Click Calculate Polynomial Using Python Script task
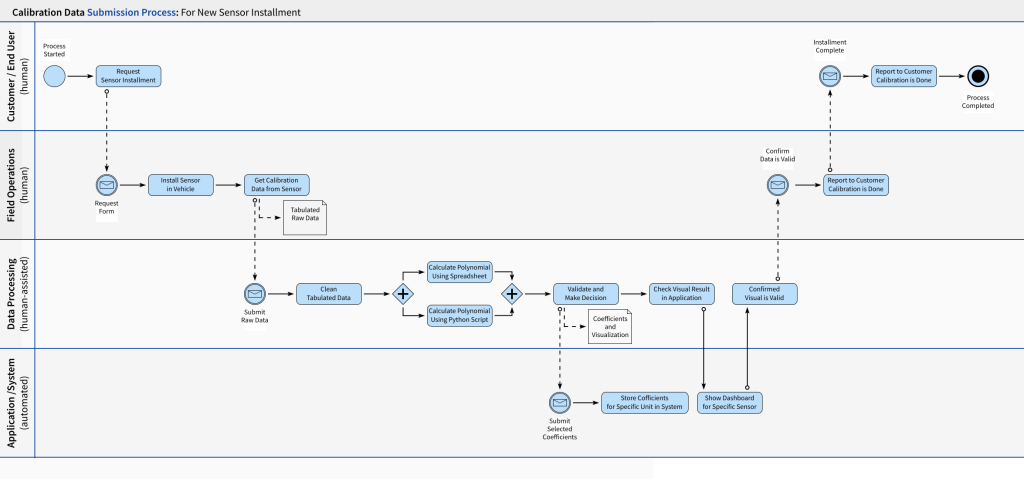The width and height of the screenshot is (1024, 479). coord(459,315)
